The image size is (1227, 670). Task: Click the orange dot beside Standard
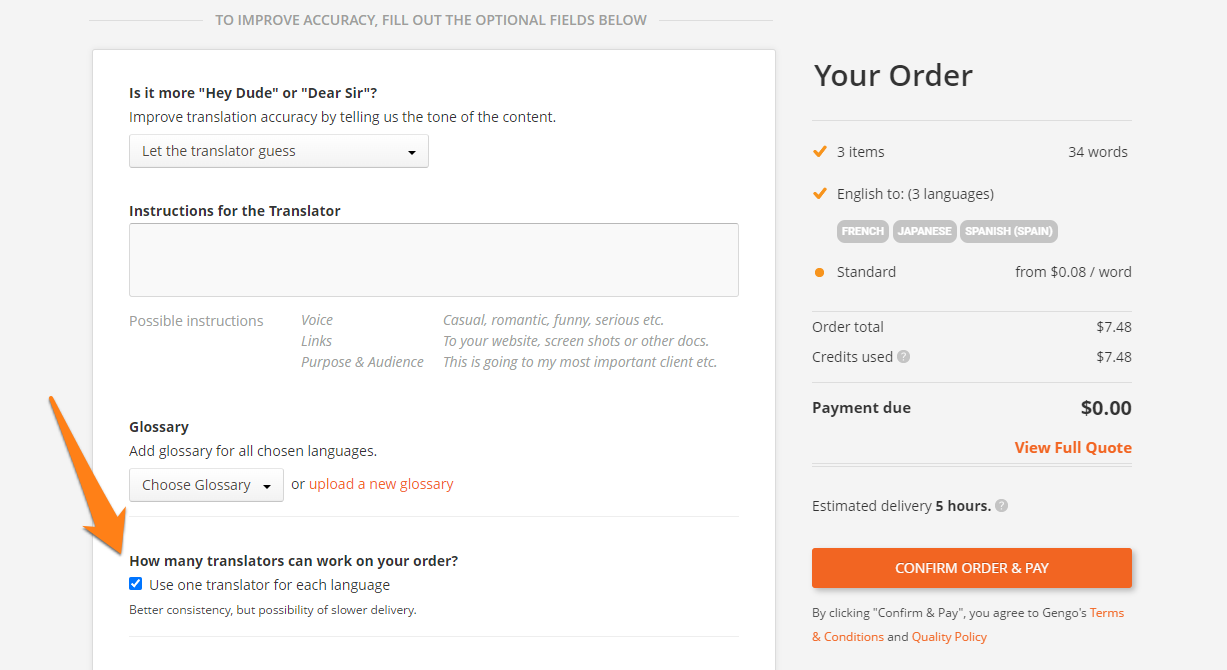tap(820, 272)
